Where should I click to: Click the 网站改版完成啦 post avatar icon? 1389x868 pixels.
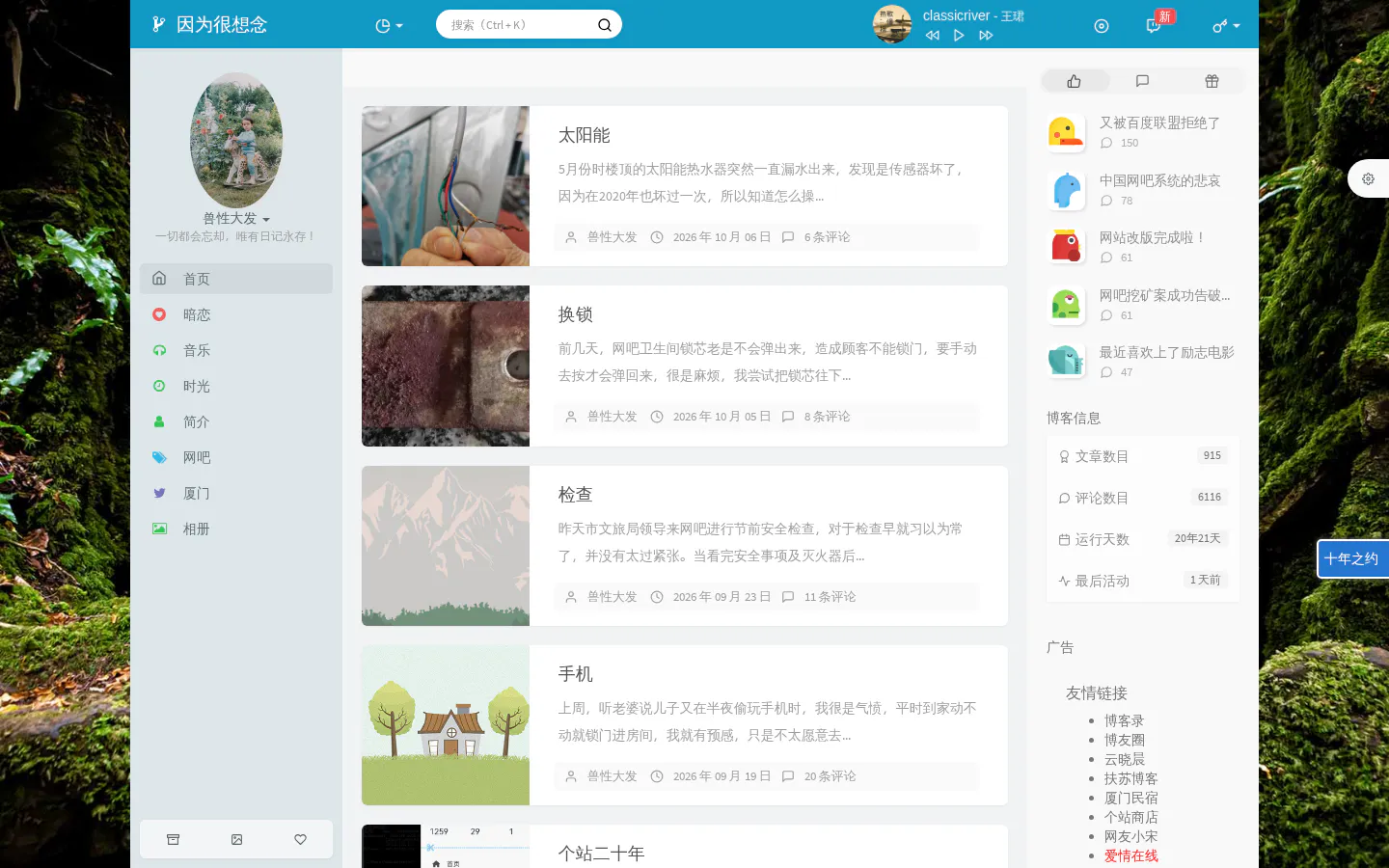click(1066, 247)
